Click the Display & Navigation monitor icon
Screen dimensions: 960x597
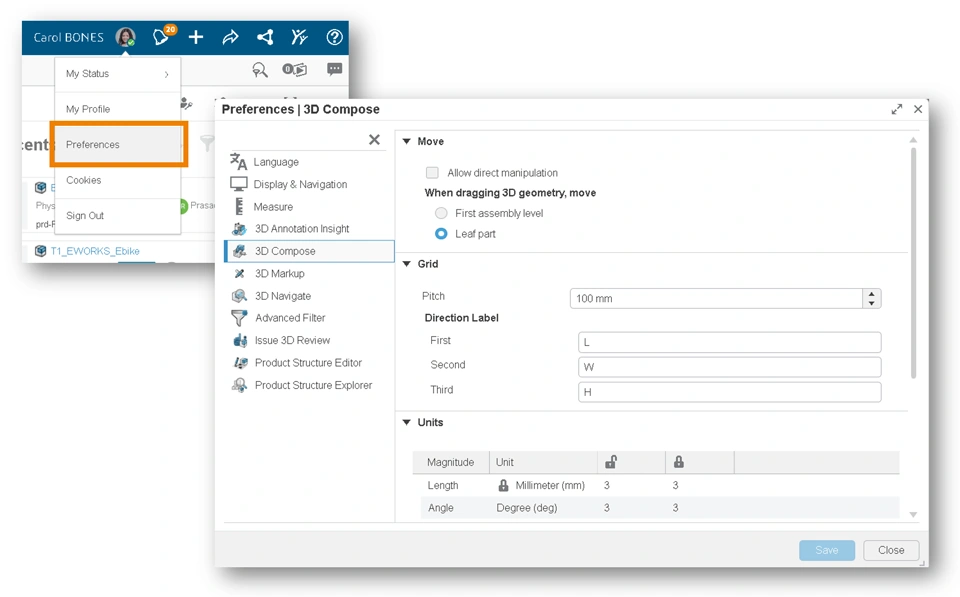click(238, 184)
